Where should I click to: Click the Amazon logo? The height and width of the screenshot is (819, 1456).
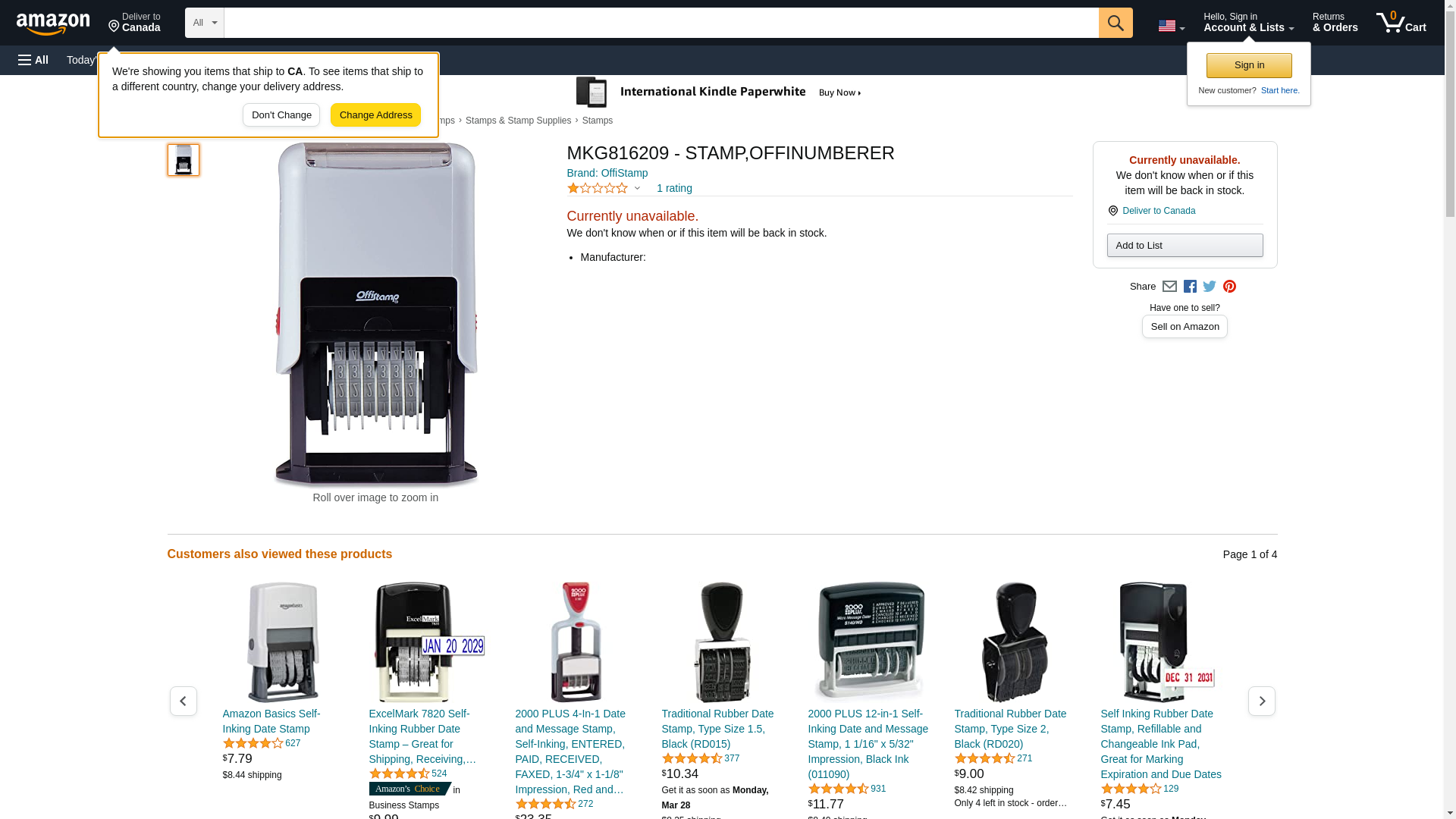pos(53,24)
